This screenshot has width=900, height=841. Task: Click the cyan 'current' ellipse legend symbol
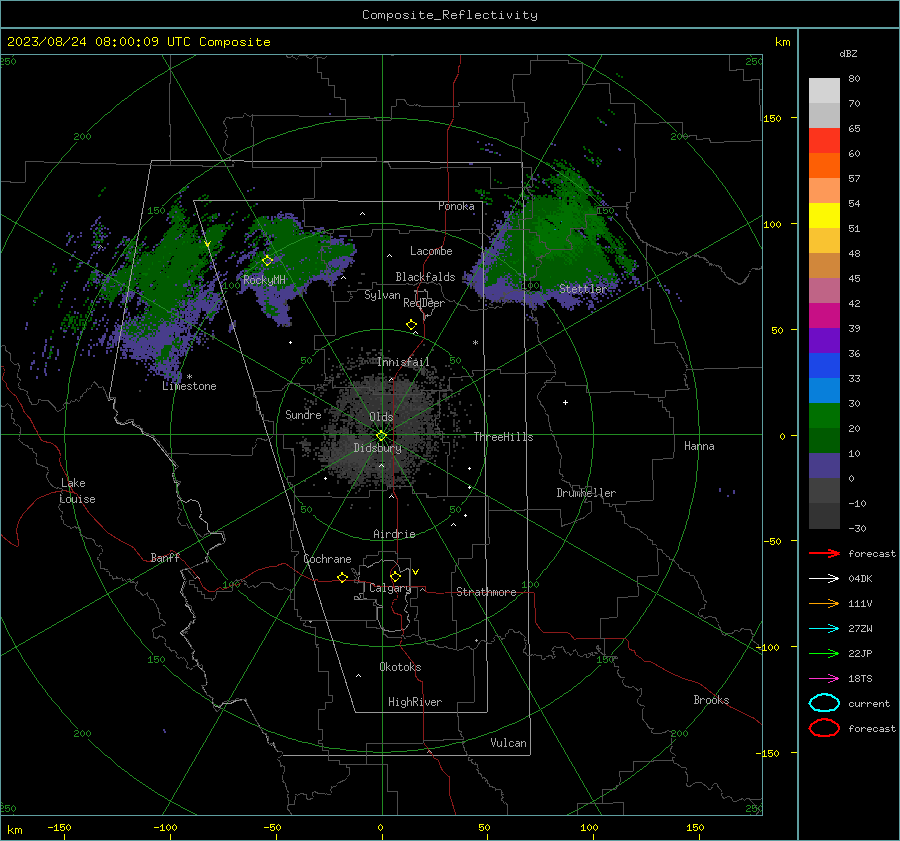pyautogui.click(x=824, y=703)
